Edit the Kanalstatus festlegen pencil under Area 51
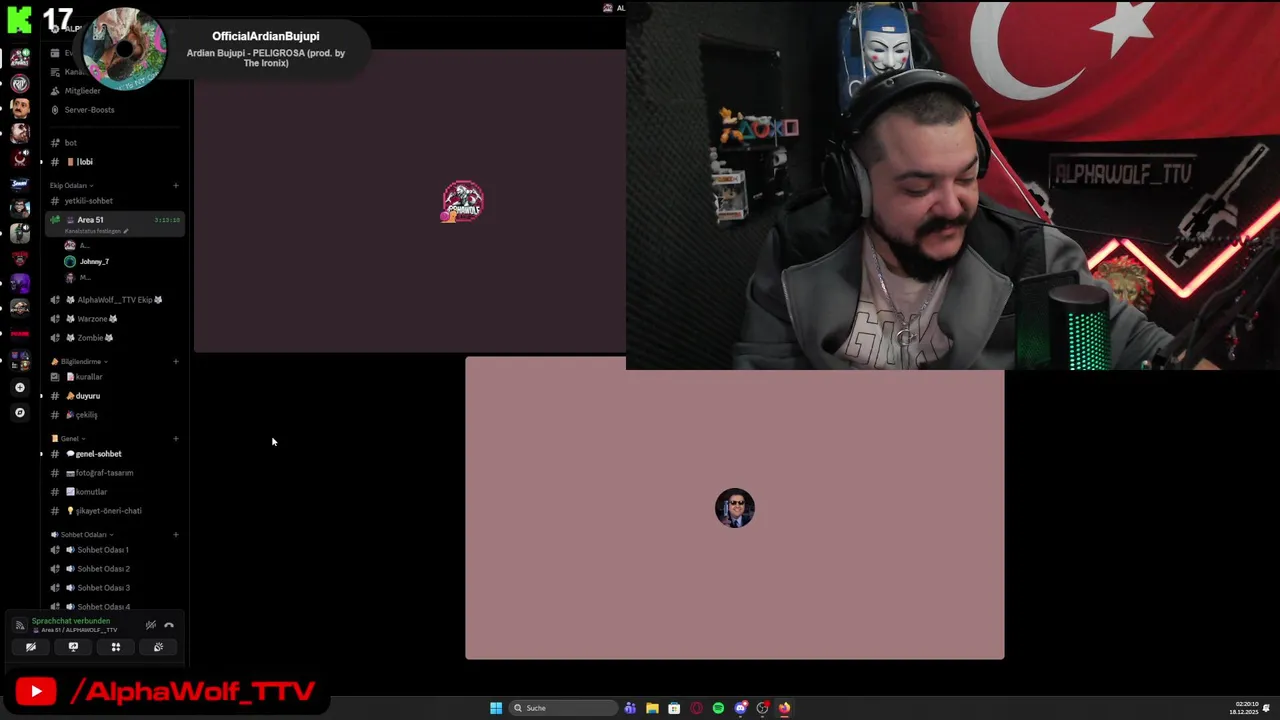 click(125, 231)
